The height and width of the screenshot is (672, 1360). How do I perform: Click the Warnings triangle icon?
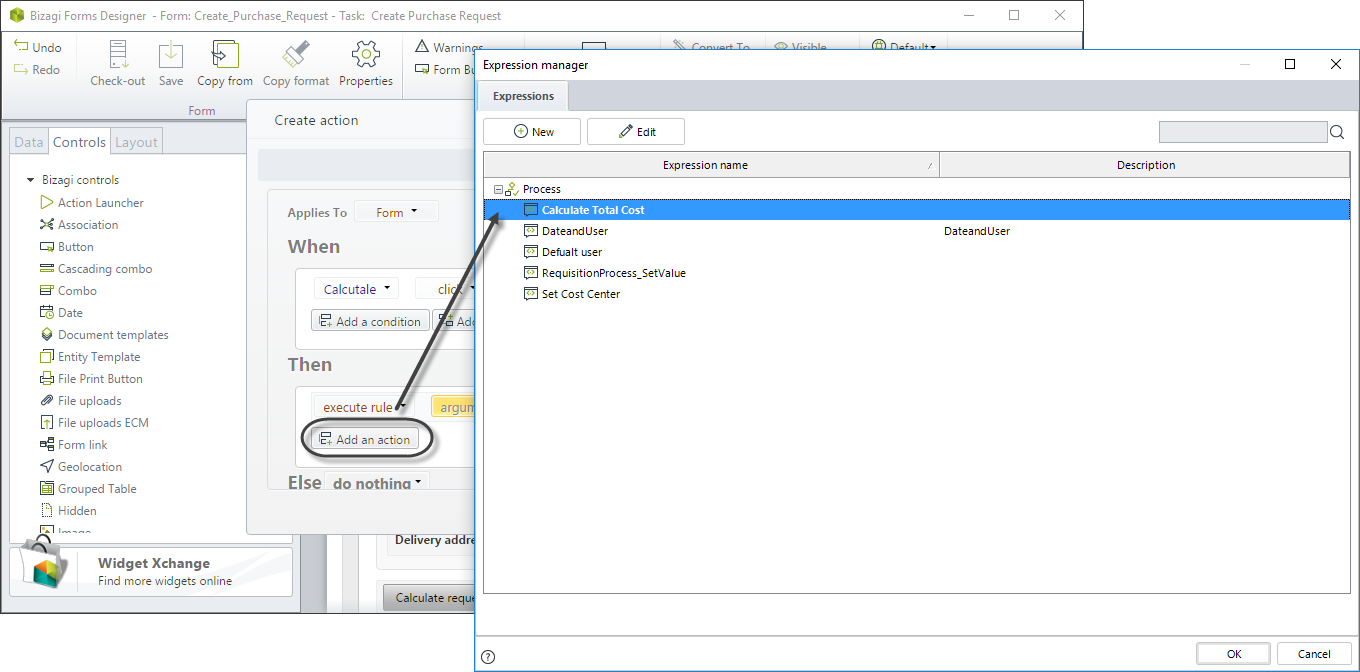click(422, 47)
